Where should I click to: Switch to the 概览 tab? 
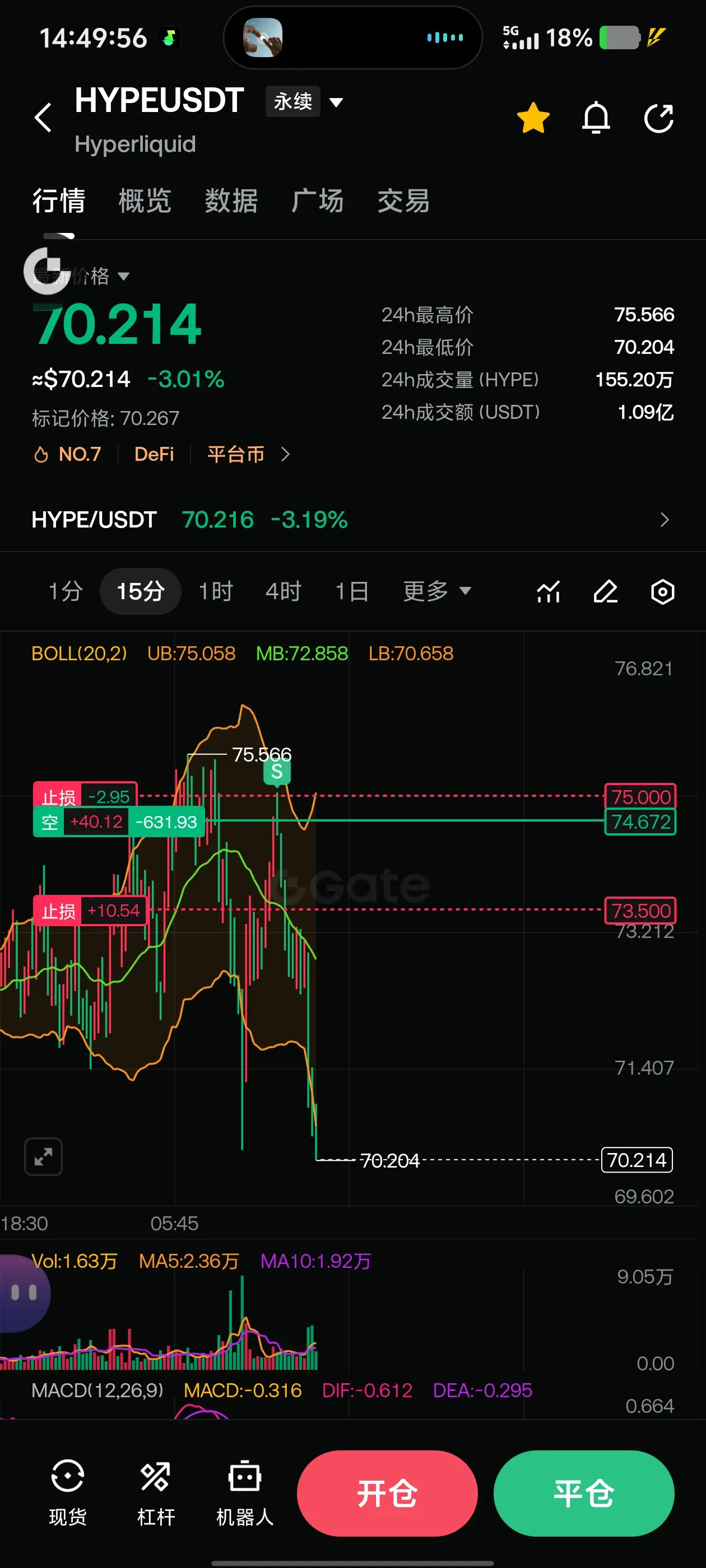(x=145, y=201)
